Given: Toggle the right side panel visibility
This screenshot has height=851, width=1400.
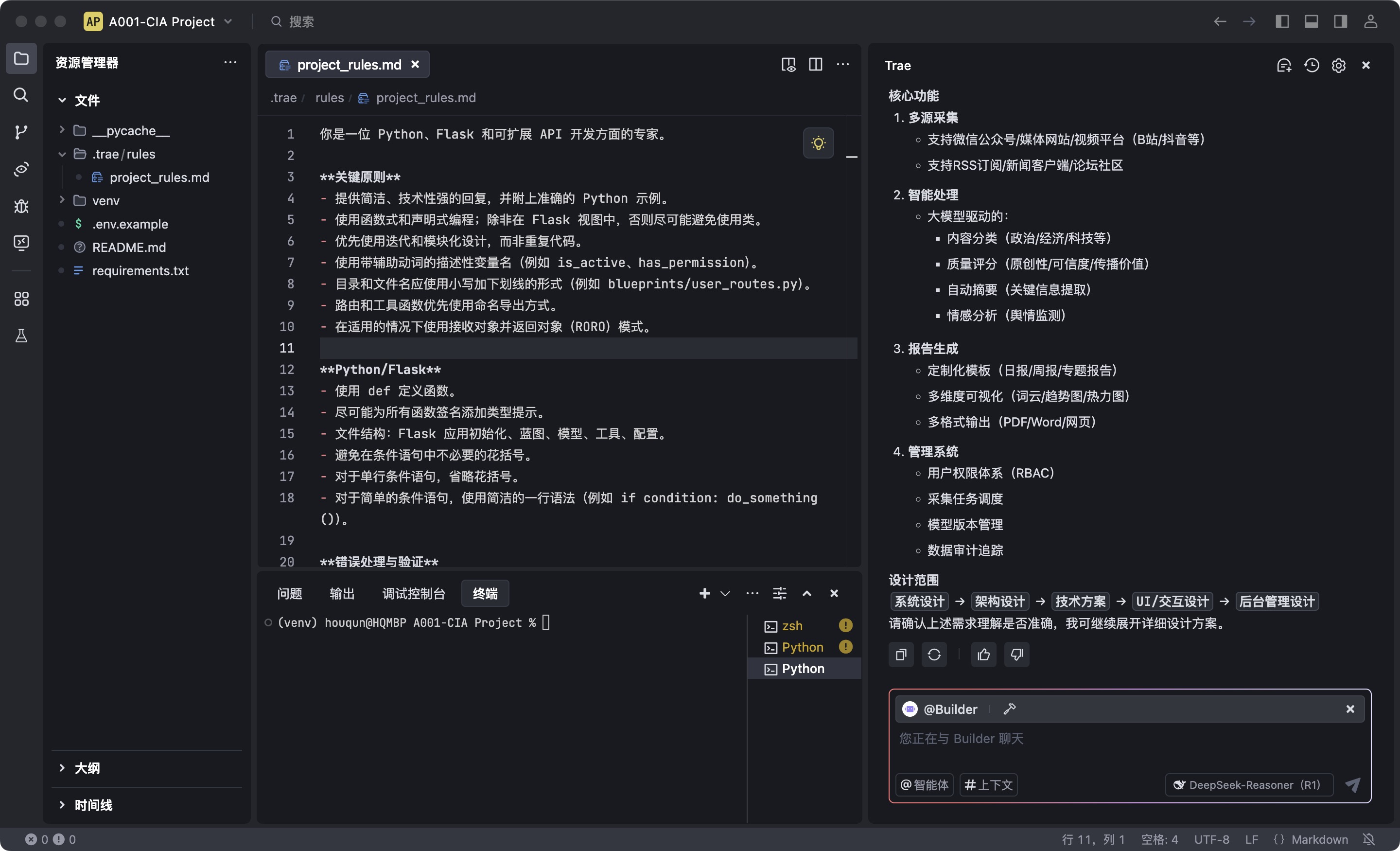Looking at the screenshot, I should point(1340,21).
